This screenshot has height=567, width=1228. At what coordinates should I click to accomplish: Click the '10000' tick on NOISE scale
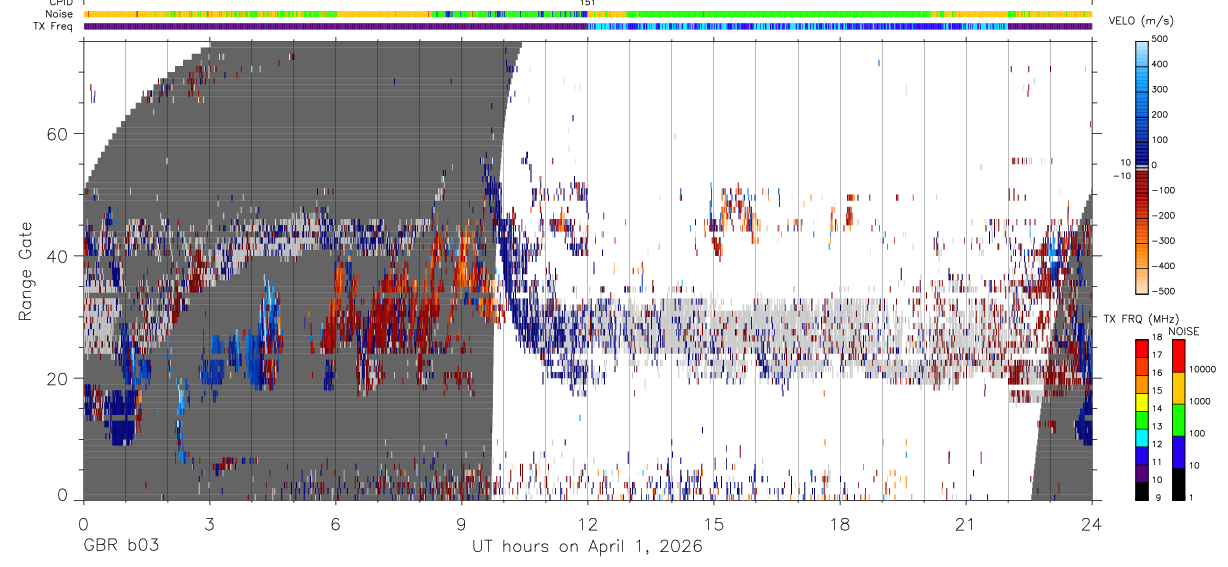[x=1204, y=370]
